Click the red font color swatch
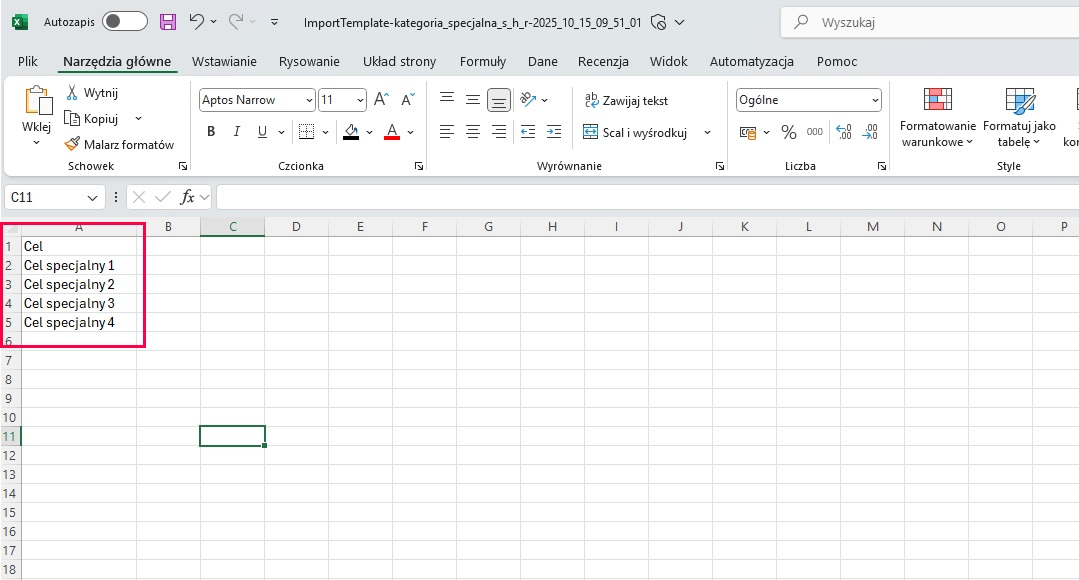The image size is (1079, 580). [x=392, y=132]
